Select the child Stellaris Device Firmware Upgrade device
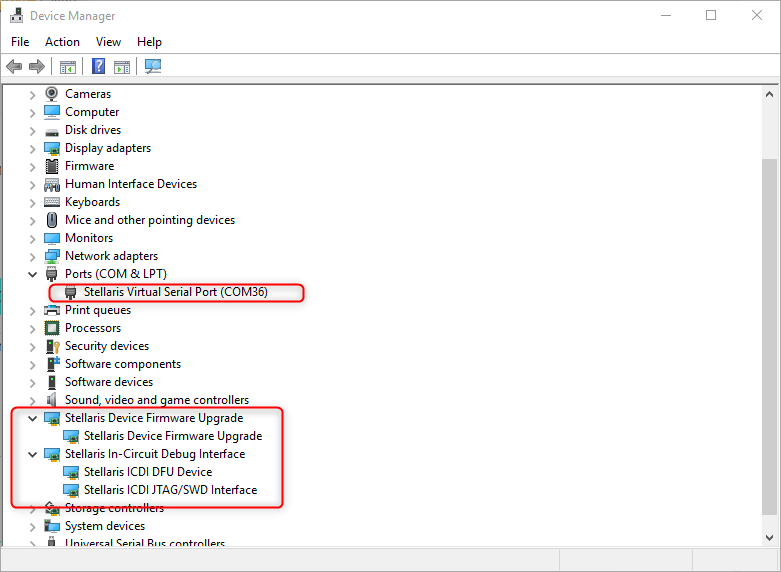Screen dimensions: 781x572 [173, 436]
